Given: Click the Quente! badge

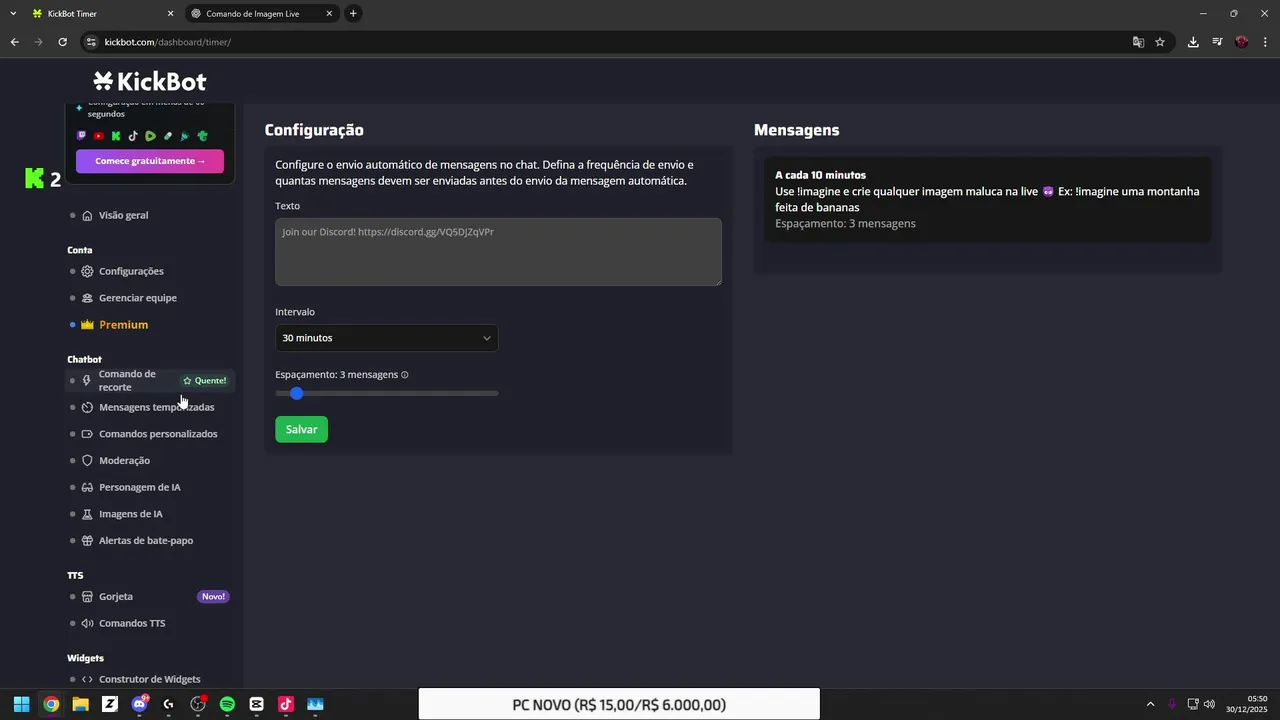Looking at the screenshot, I should coord(204,381).
